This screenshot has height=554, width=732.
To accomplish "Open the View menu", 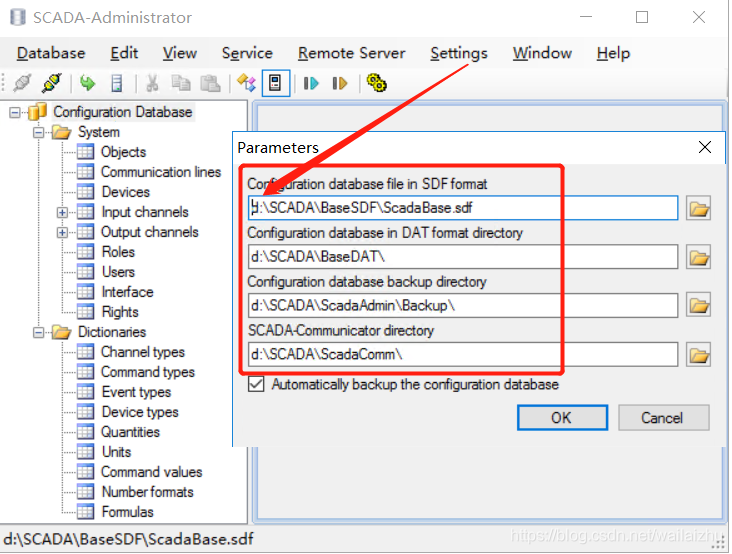I will pos(180,53).
